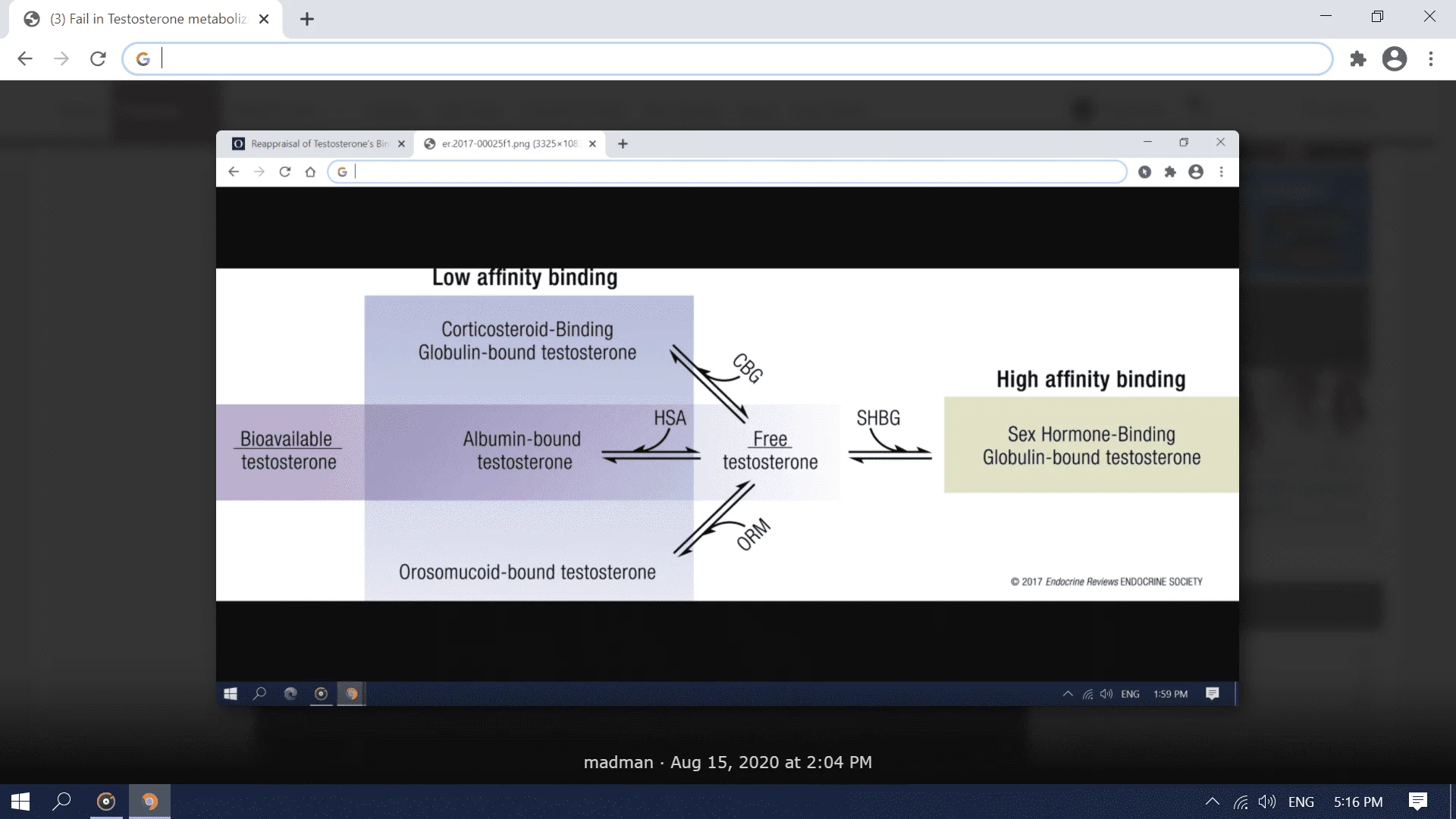Screen dimensions: 1456x819
Task: Click the testosterone binding diagram lightbox image
Action: point(727,418)
